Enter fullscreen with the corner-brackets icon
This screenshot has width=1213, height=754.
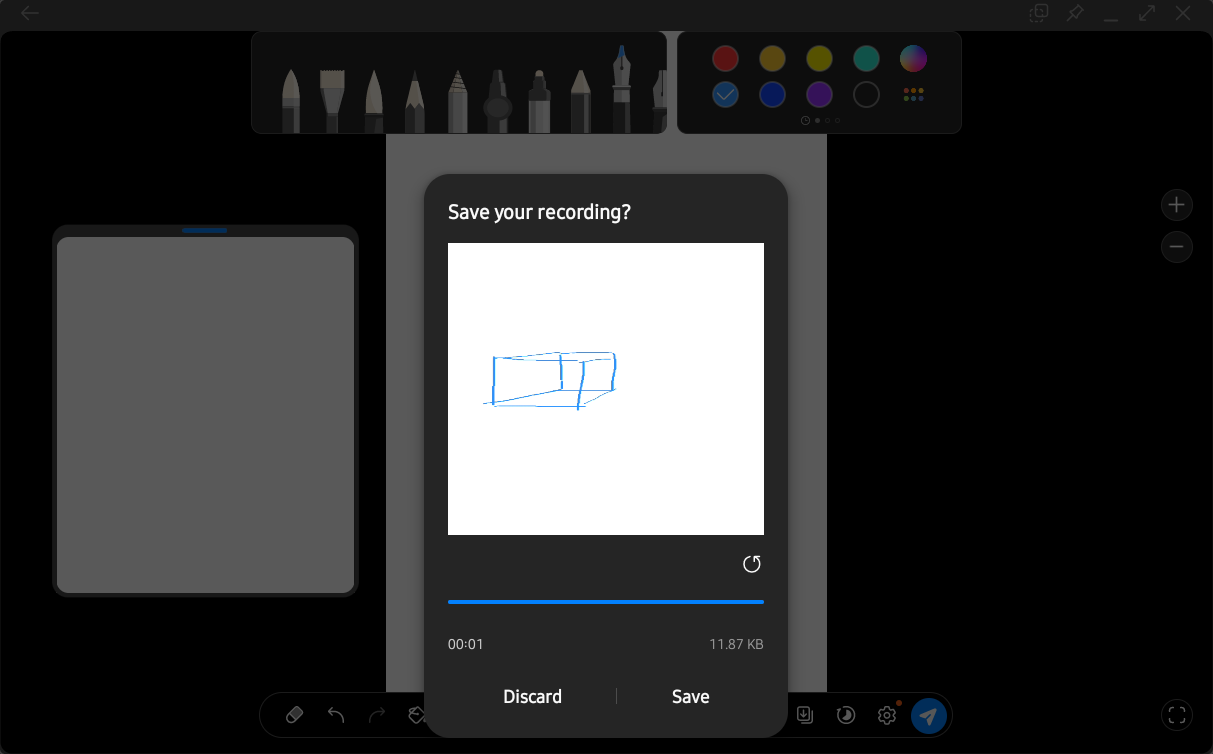(x=1176, y=715)
